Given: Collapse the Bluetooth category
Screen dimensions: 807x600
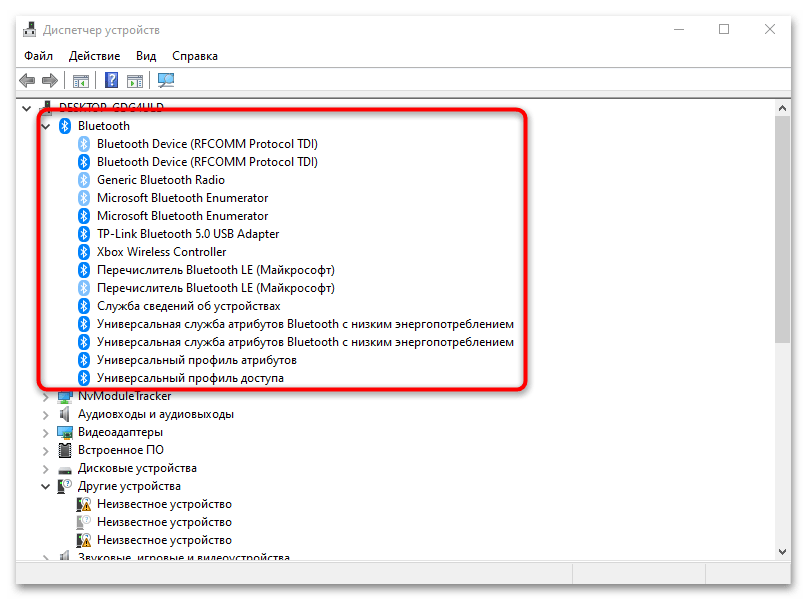Looking at the screenshot, I should pos(45,126).
